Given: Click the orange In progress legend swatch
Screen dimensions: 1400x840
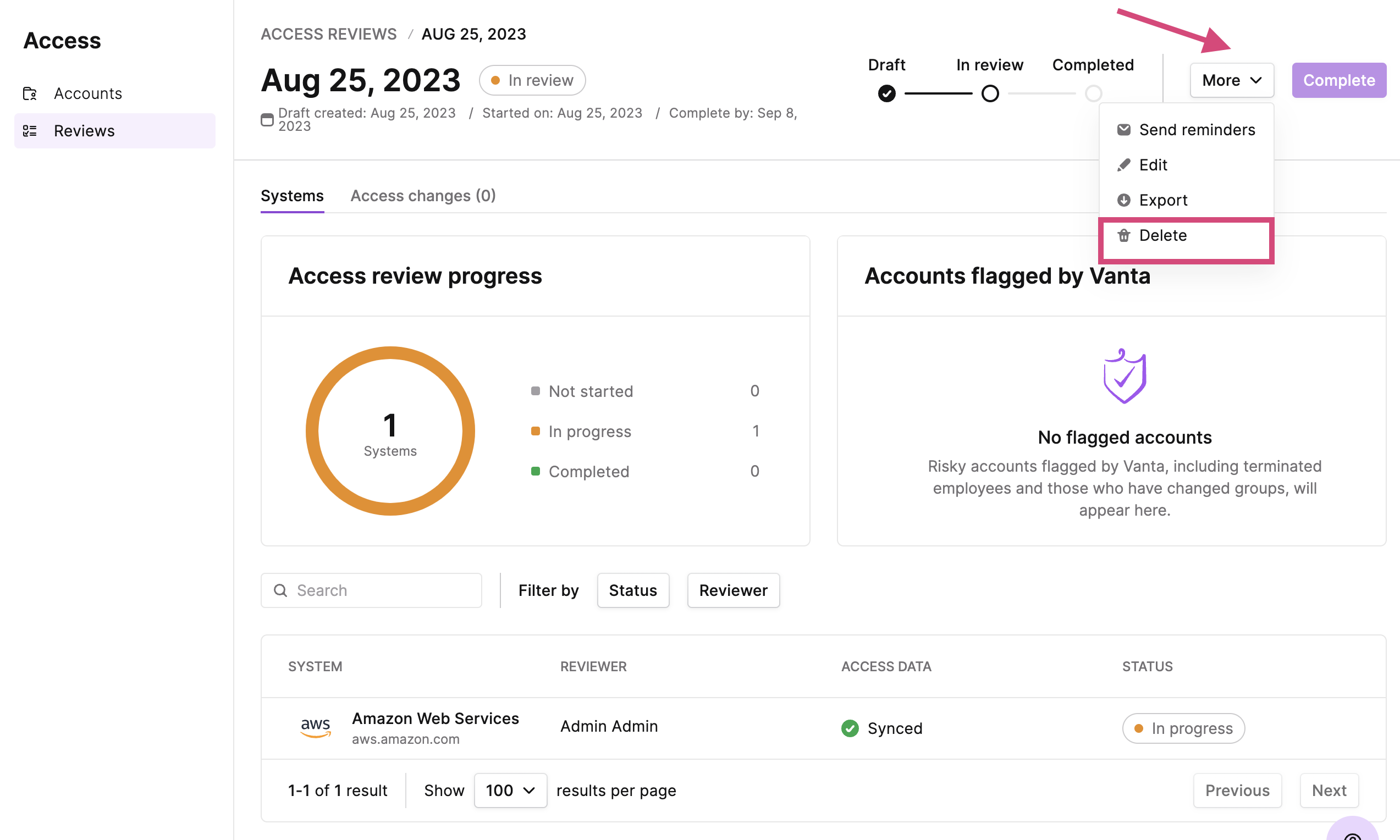Looking at the screenshot, I should pyautogui.click(x=535, y=431).
